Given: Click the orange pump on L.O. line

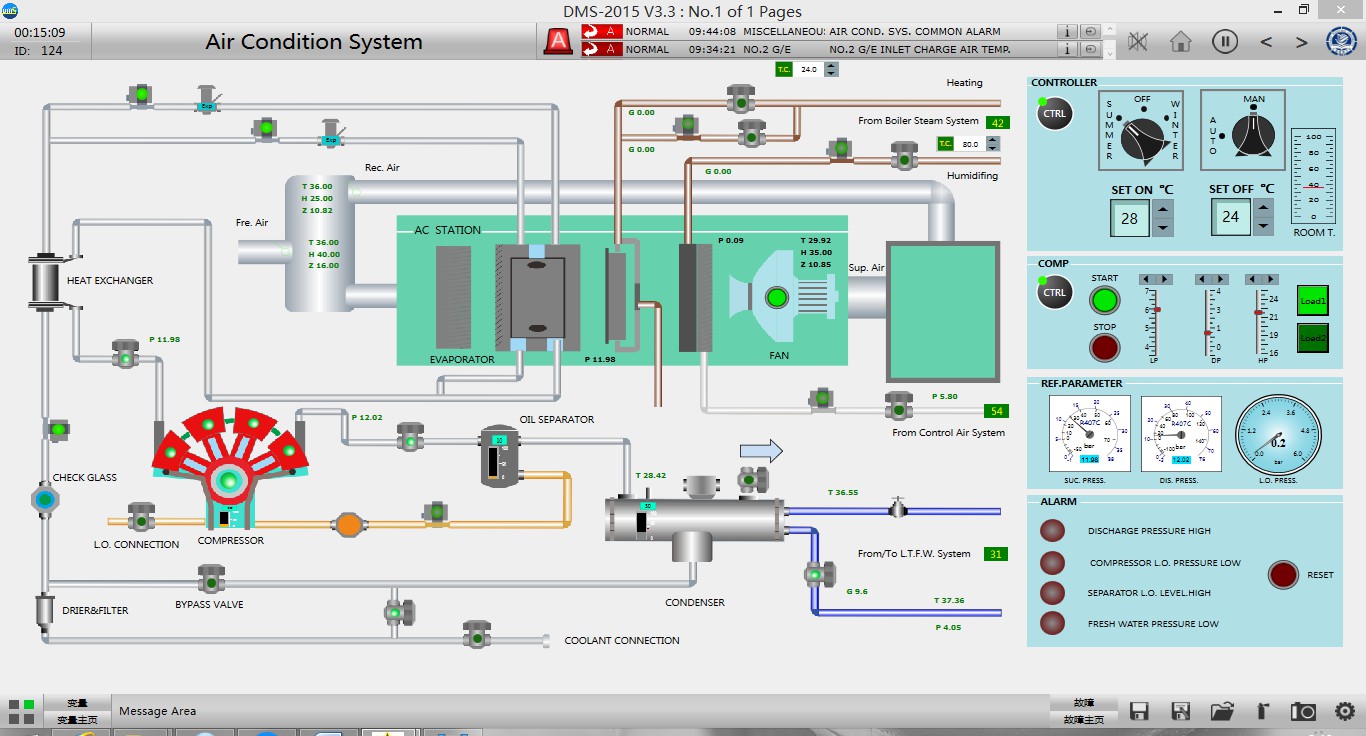Looking at the screenshot, I should pos(348,523).
